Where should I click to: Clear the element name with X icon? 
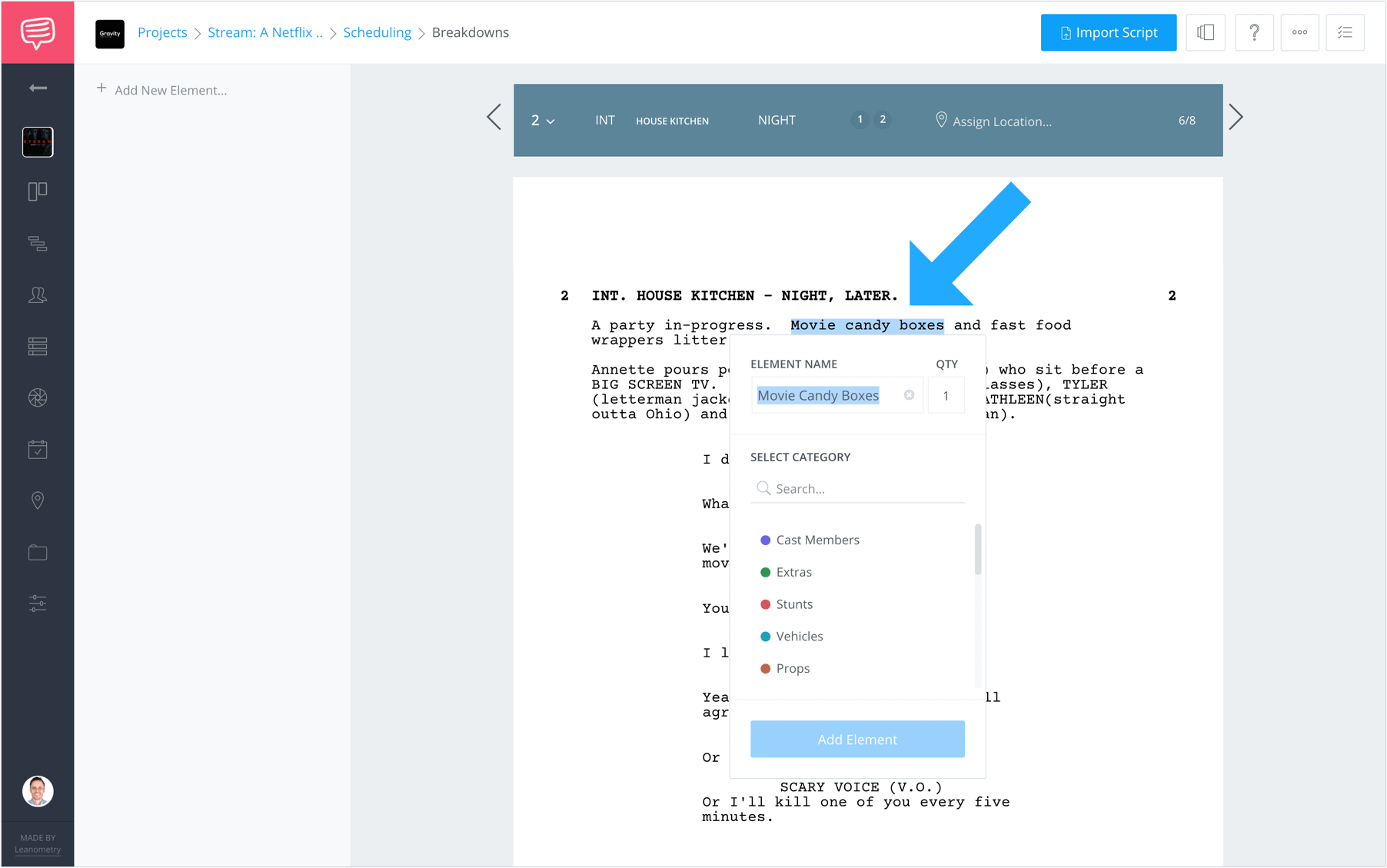(x=909, y=395)
